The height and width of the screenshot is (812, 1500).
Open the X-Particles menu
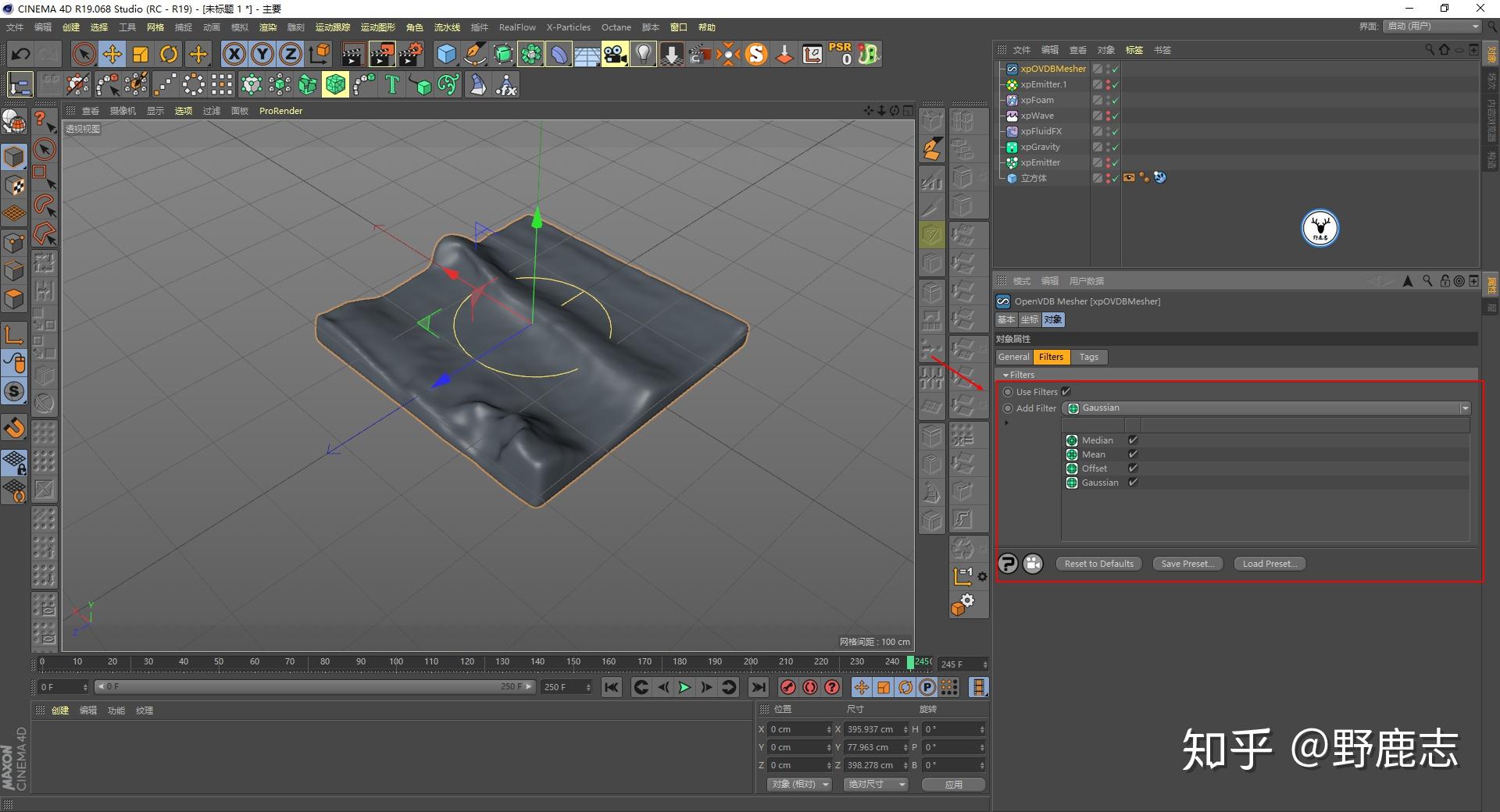pyautogui.click(x=568, y=27)
